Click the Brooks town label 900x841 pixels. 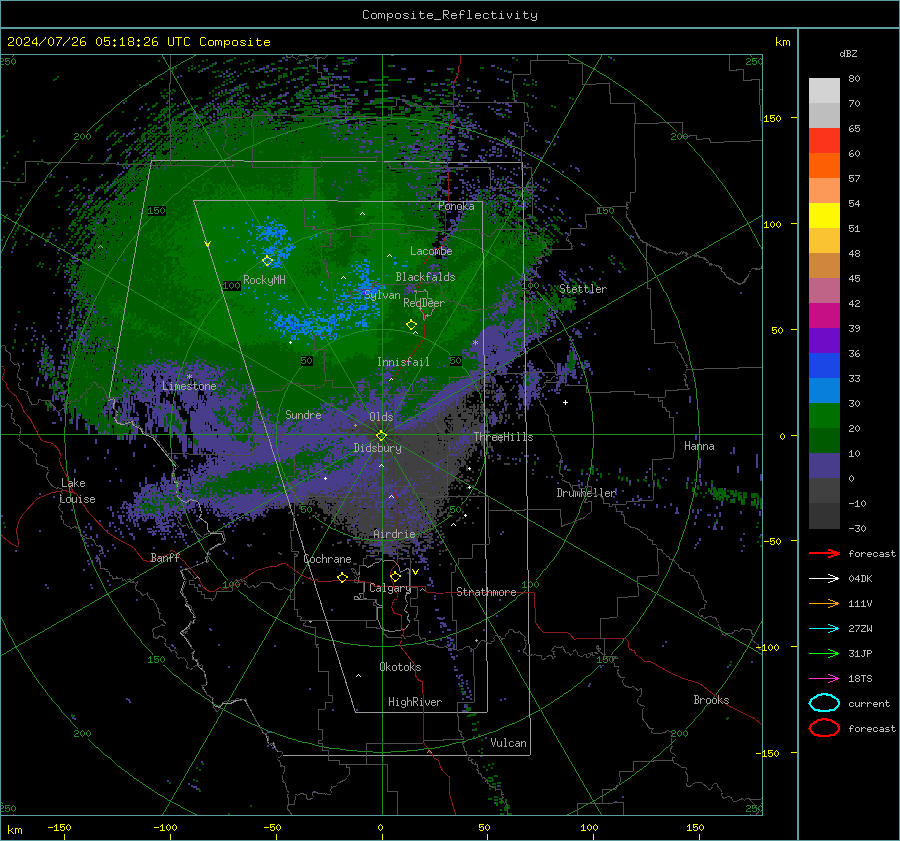click(x=711, y=700)
